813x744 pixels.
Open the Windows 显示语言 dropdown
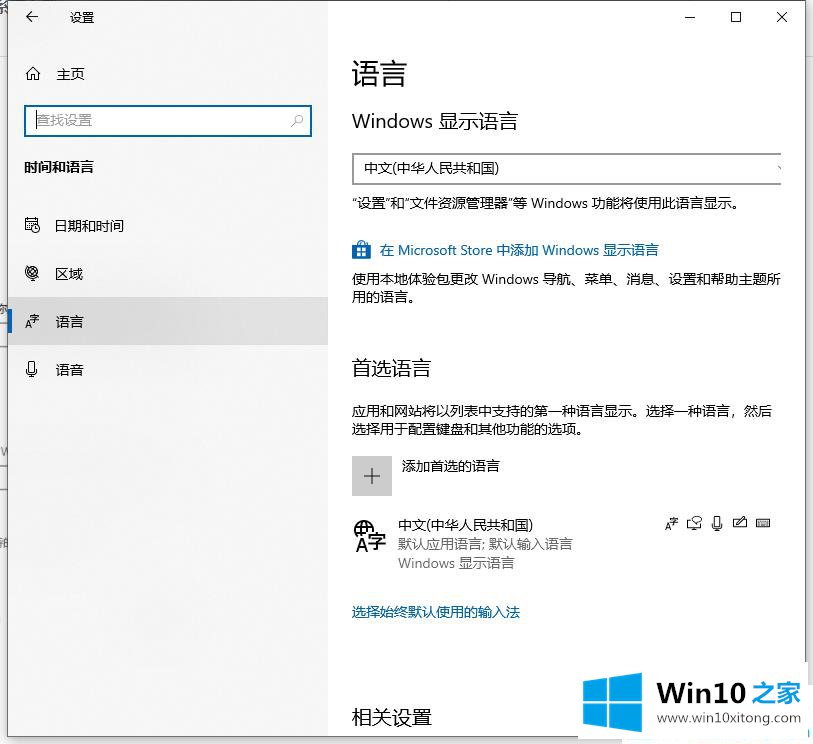coord(566,169)
